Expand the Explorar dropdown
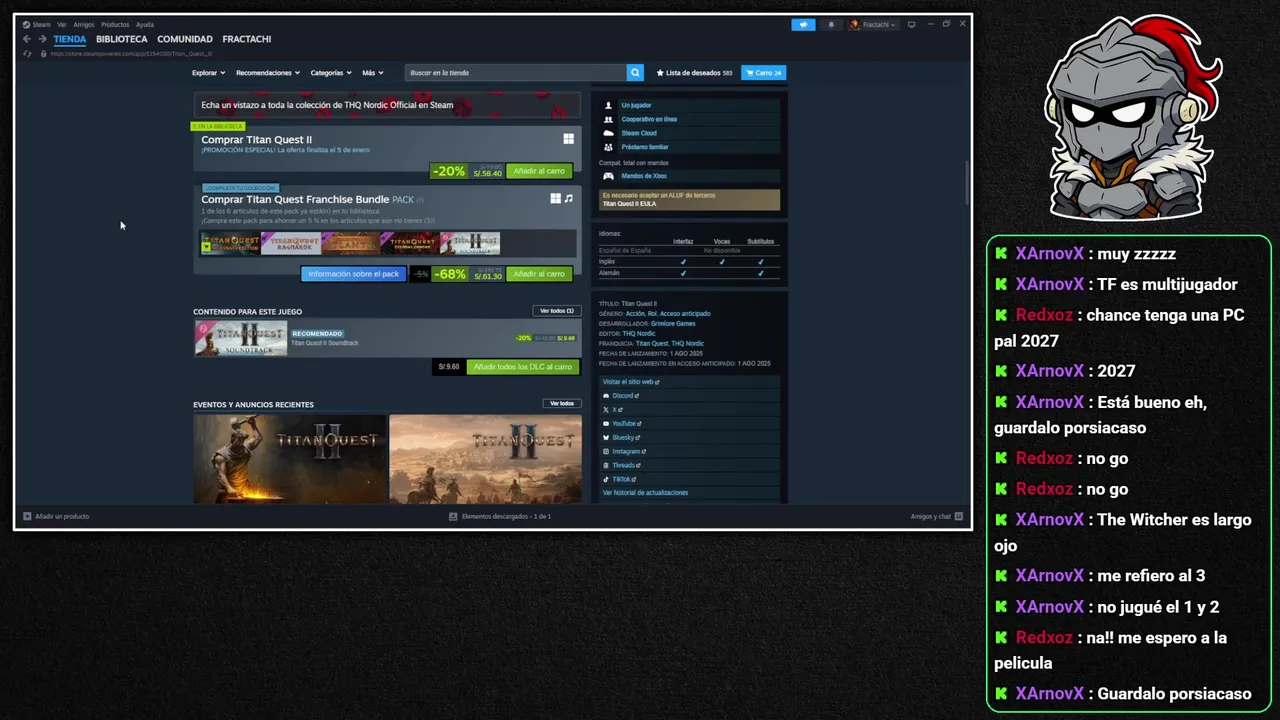Viewport: 1280px width, 720px height. [x=208, y=72]
